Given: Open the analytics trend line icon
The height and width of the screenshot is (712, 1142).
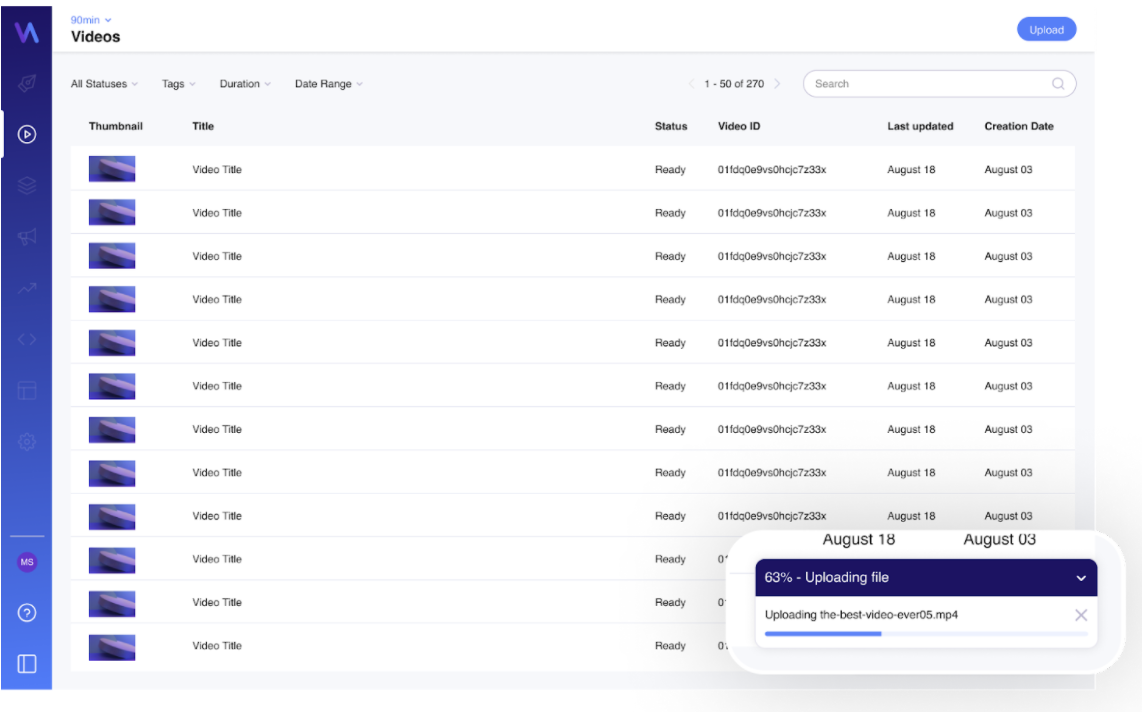Looking at the screenshot, I should pos(27,288).
